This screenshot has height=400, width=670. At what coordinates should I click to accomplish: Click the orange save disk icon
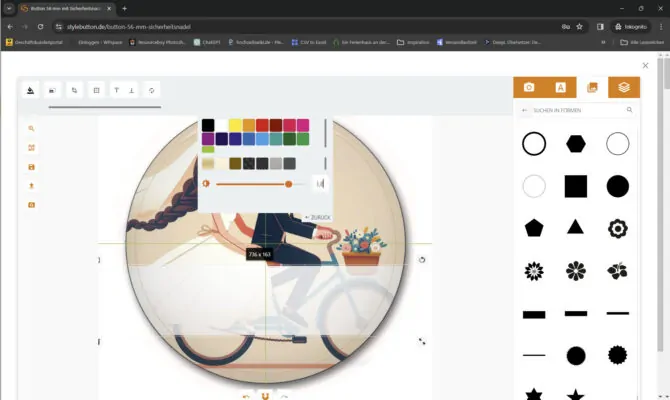point(31,167)
